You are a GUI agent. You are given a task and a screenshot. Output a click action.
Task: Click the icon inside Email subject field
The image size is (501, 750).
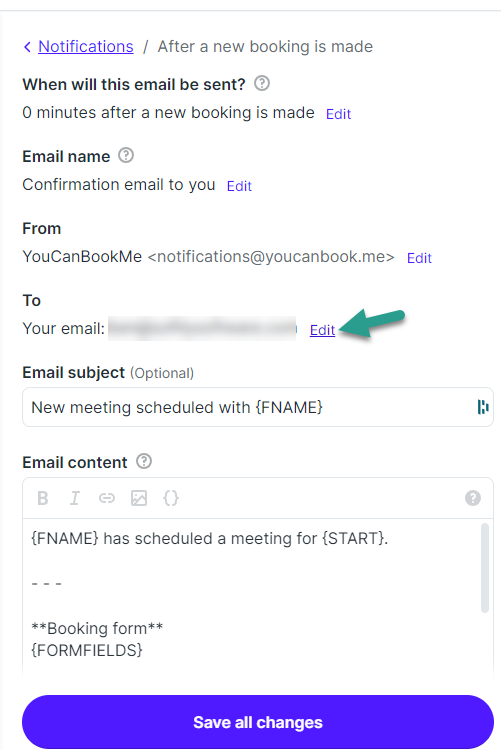(x=483, y=407)
